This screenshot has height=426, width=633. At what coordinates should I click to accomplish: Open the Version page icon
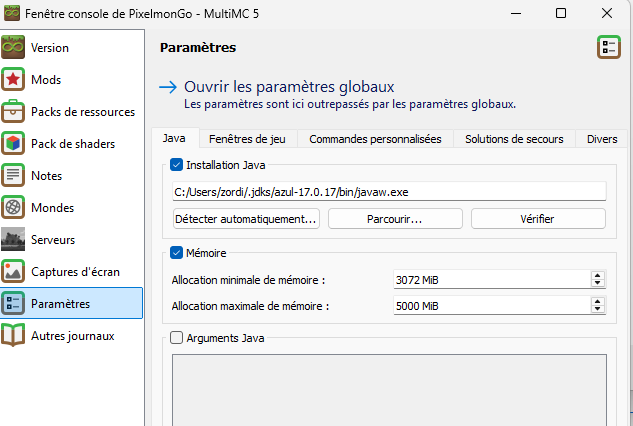pos(14,48)
